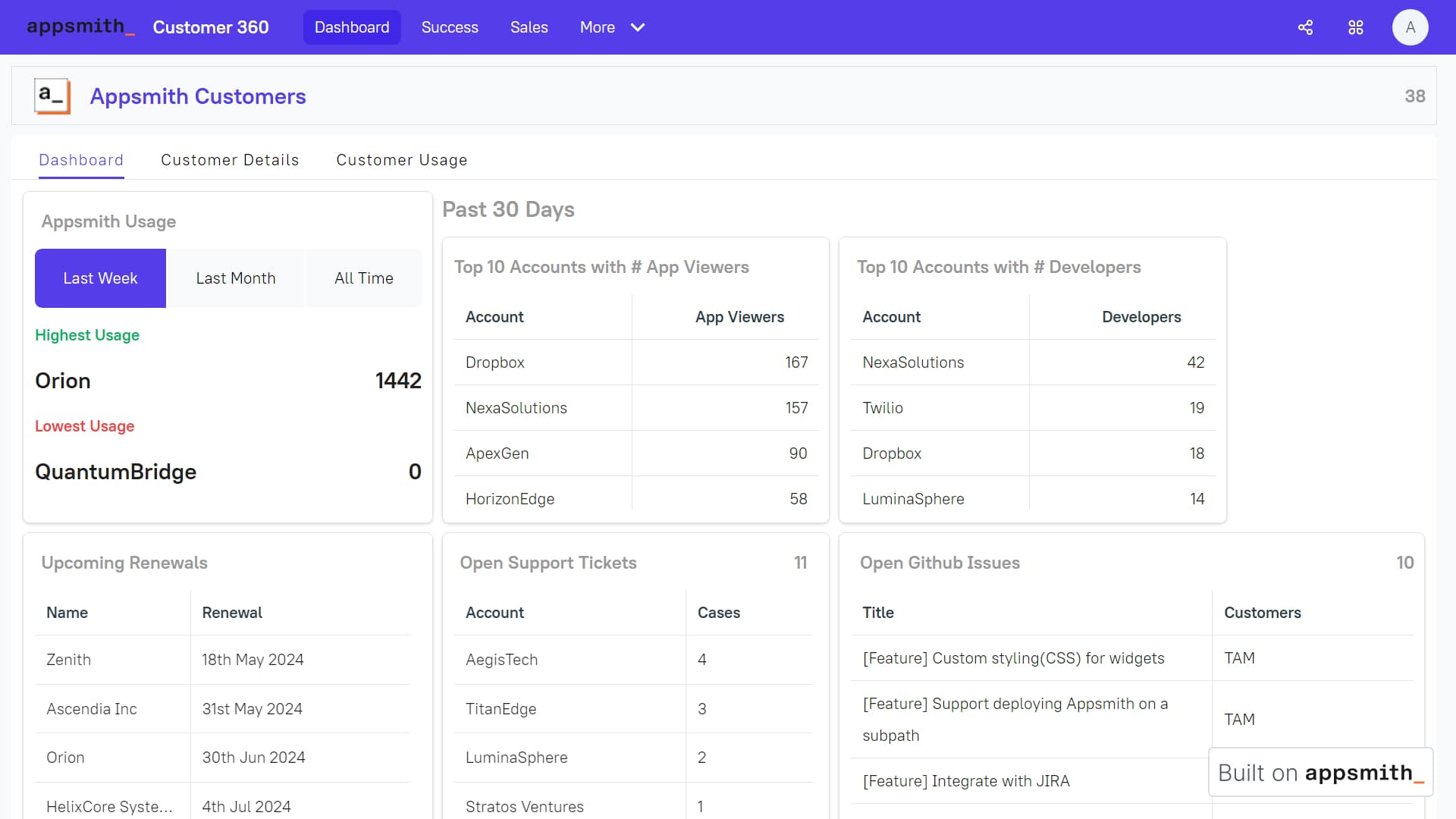The image size is (1456, 819).
Task: Click the Dashboard navigation item
Action: click(351, 27)
